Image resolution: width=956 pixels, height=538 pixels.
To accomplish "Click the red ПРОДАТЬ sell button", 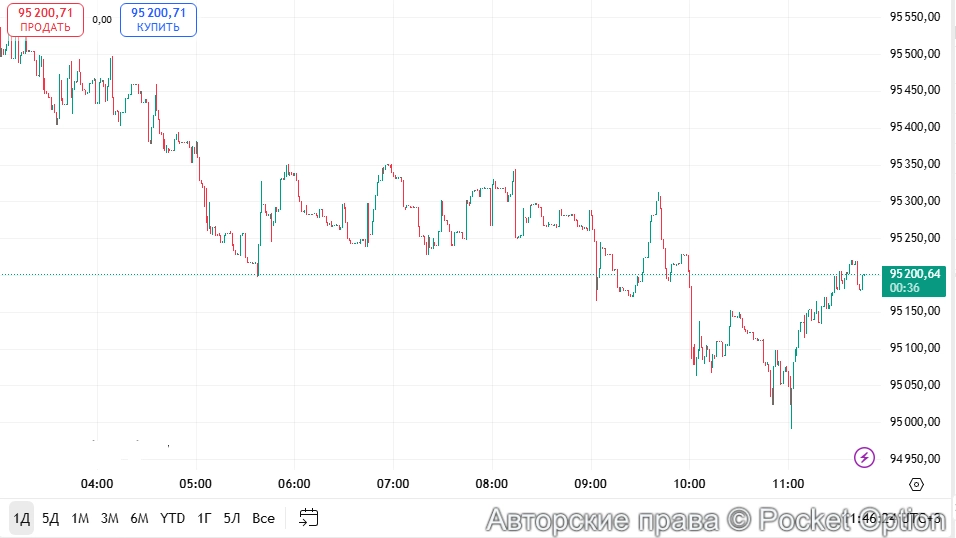I will 45,19.
